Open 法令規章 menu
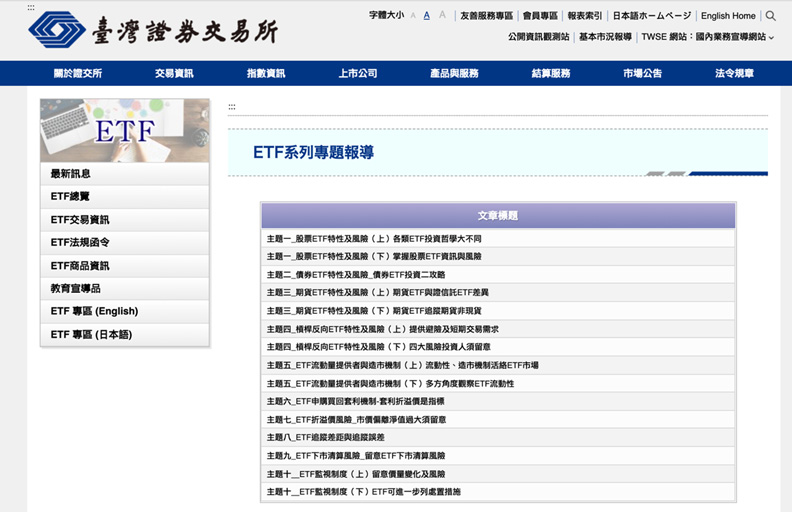The height and width of the screenshot is (512, 792). (x=734, y=73)
